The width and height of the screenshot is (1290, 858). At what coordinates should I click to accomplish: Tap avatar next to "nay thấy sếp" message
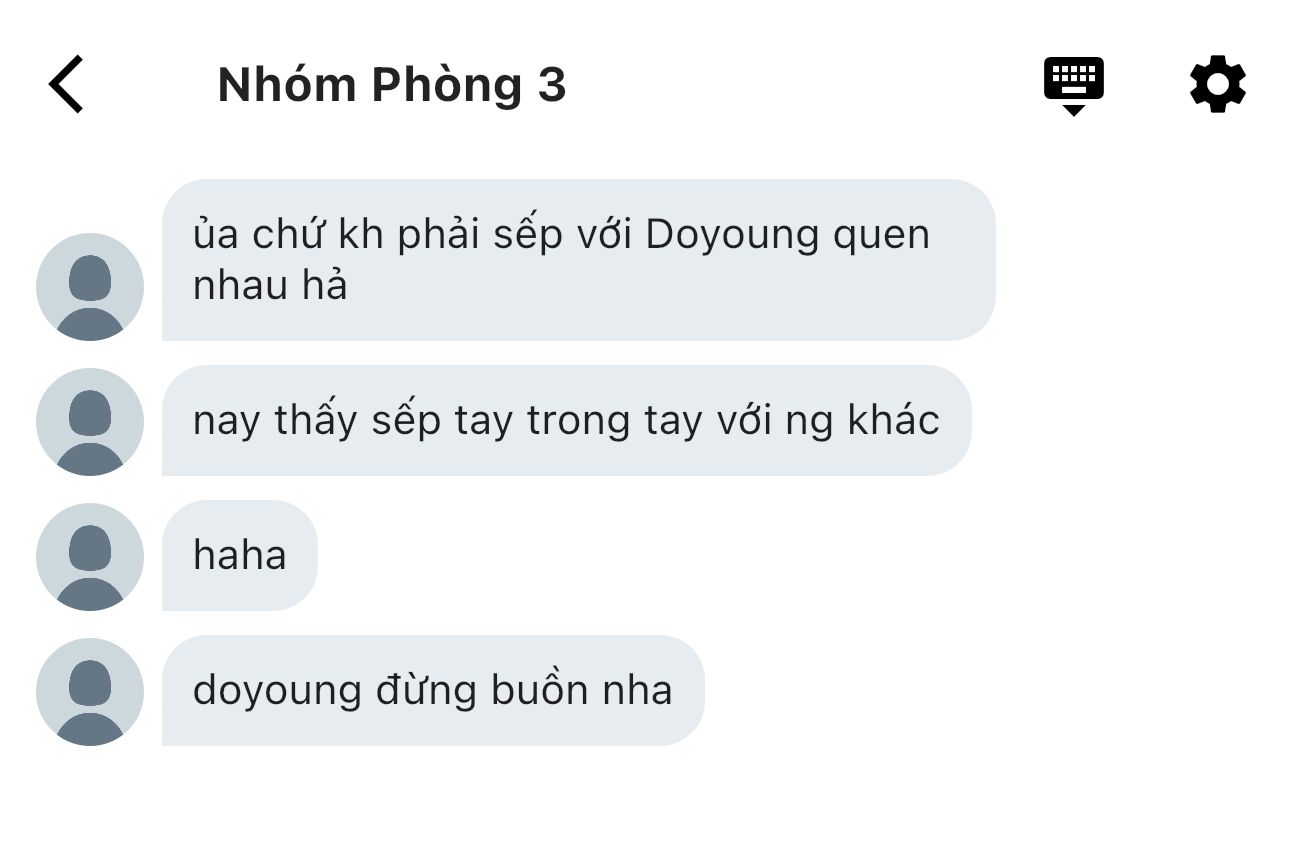90,422
